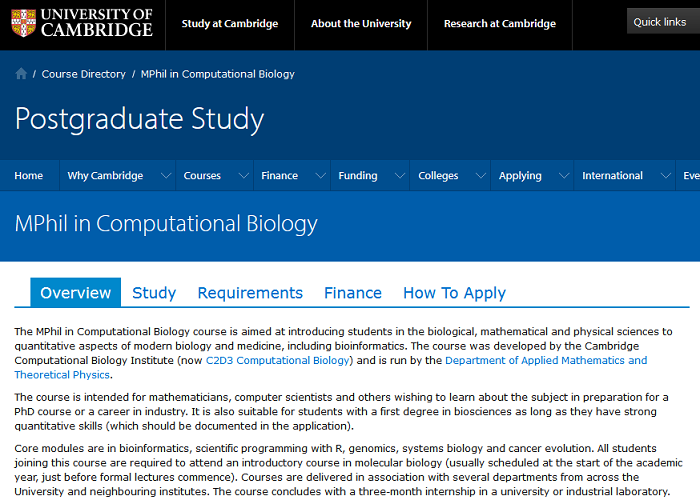Open About the University menu
This screenshot has height=504, width=700.
[361, 24]
